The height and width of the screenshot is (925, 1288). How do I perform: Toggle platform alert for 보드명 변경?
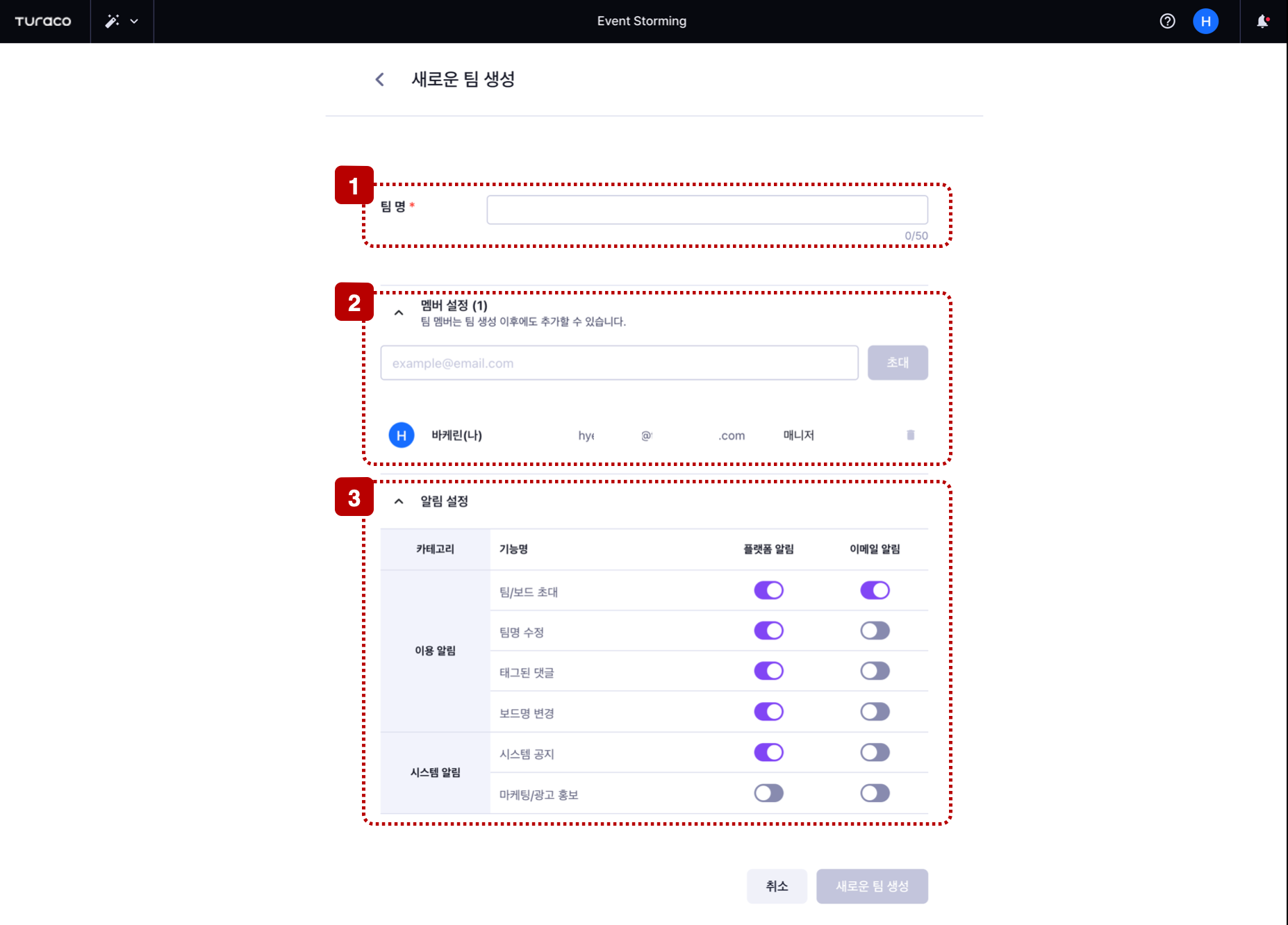768,712
